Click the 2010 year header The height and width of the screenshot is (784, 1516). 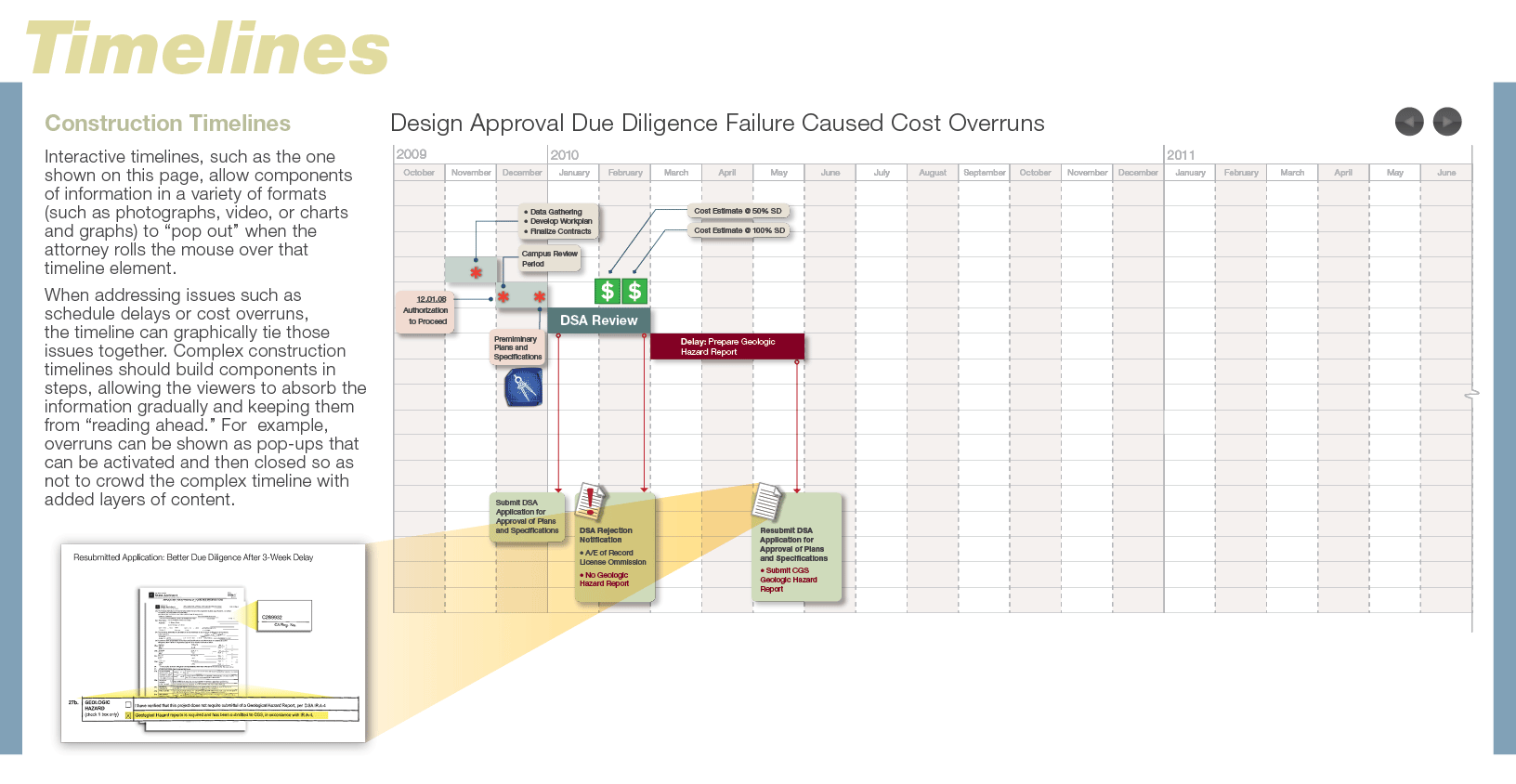(565, 155)
